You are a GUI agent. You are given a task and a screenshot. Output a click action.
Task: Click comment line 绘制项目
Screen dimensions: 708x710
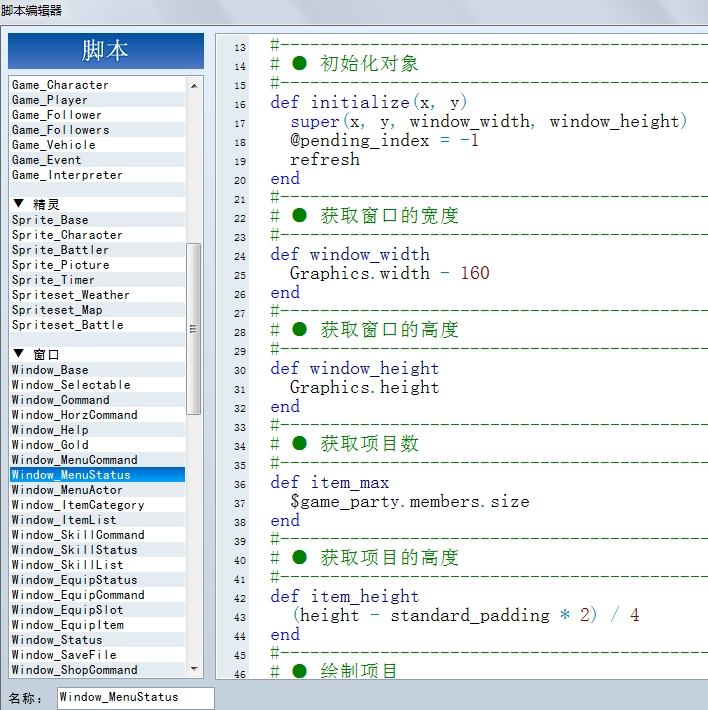[334, 671]
